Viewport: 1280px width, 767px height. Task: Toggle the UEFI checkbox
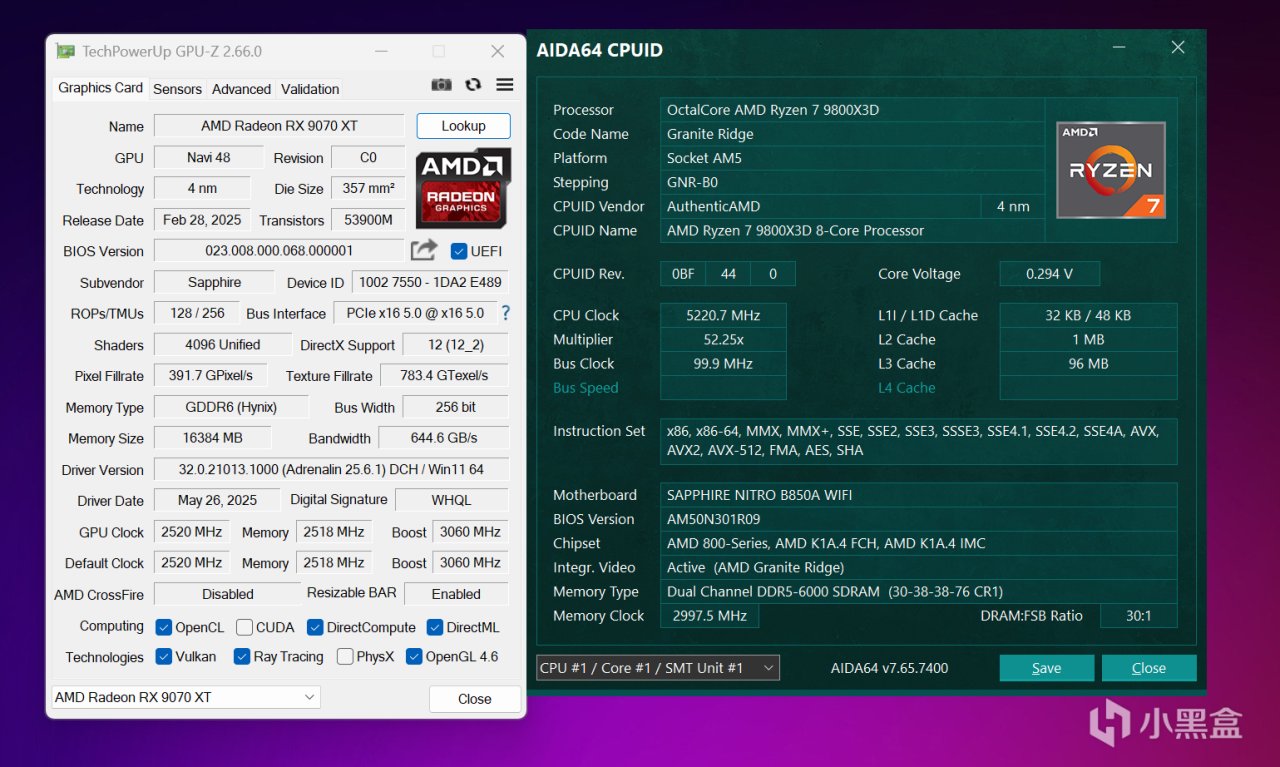[x=459, y=251]
